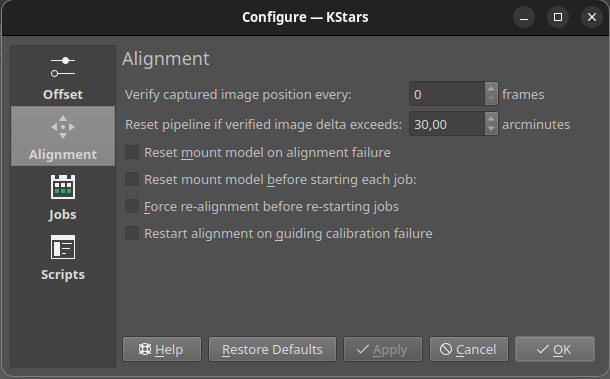Open the Scripts page icon
The width and height of the screenshot is (610, 379).
[x=63, y=247]
